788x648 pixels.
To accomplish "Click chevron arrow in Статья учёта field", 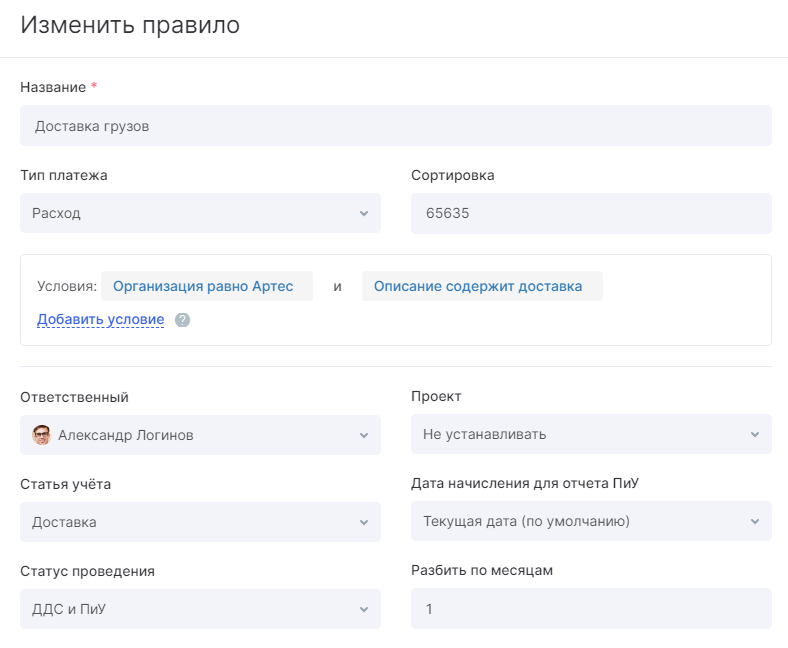I will click(x=364, y=522).
